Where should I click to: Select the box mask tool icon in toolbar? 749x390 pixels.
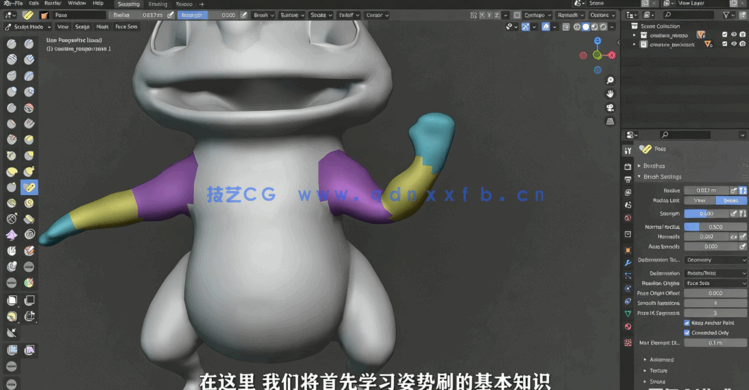tap(11, 301)
